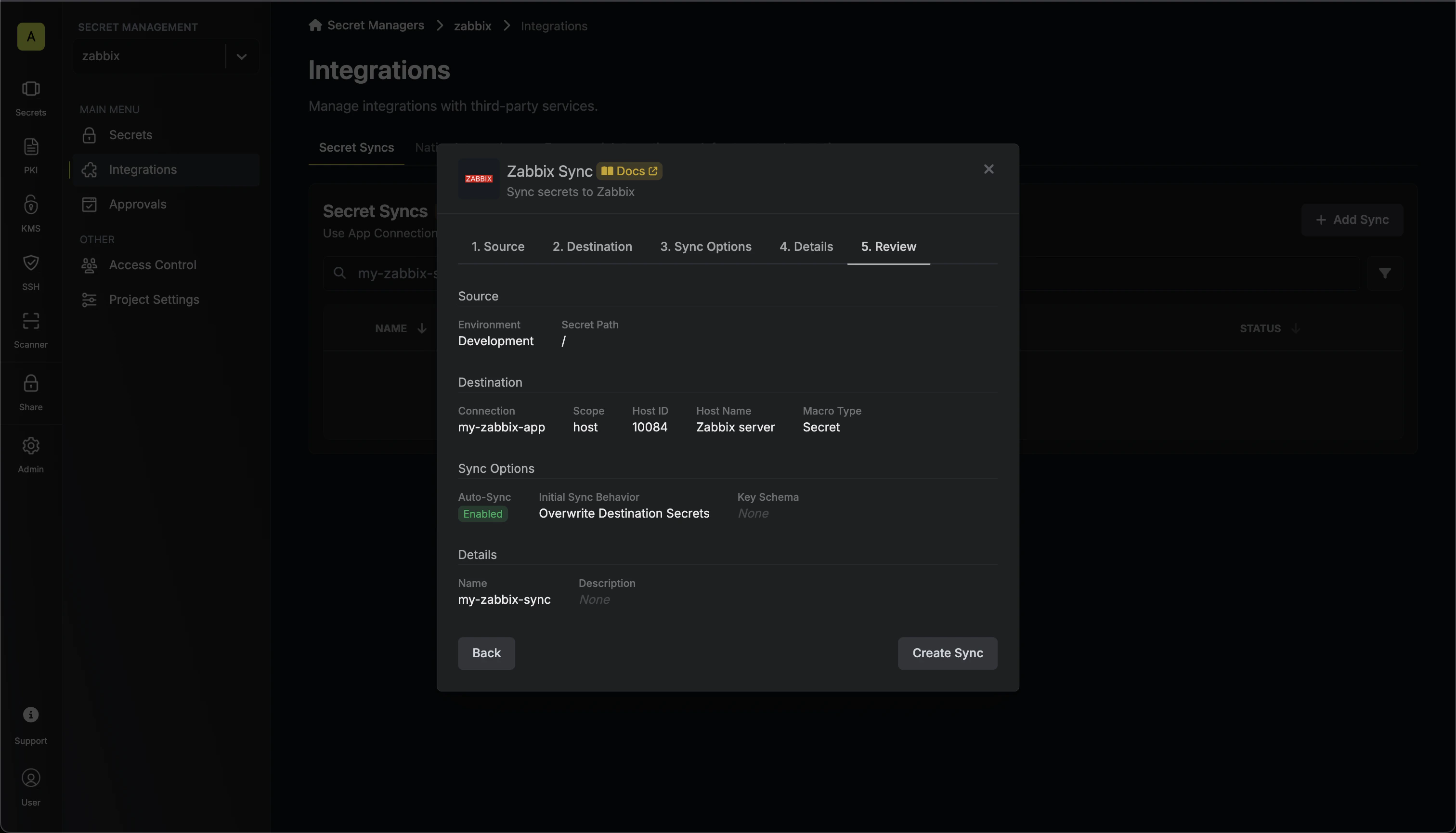
Task: Click the Integrations breadcrumb text
Action: pos(554,26)
